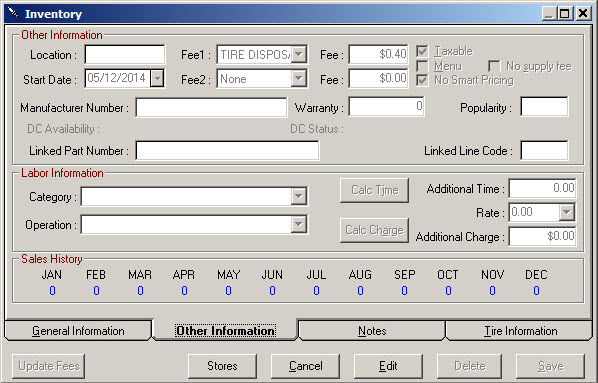
Task: Toggle the Taxable checkbox
Action: pos(422,51)
